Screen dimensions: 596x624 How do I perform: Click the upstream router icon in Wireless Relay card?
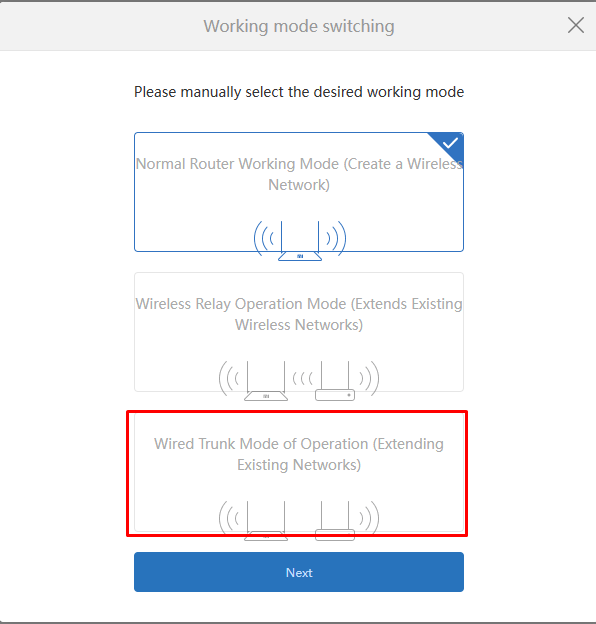335,381
